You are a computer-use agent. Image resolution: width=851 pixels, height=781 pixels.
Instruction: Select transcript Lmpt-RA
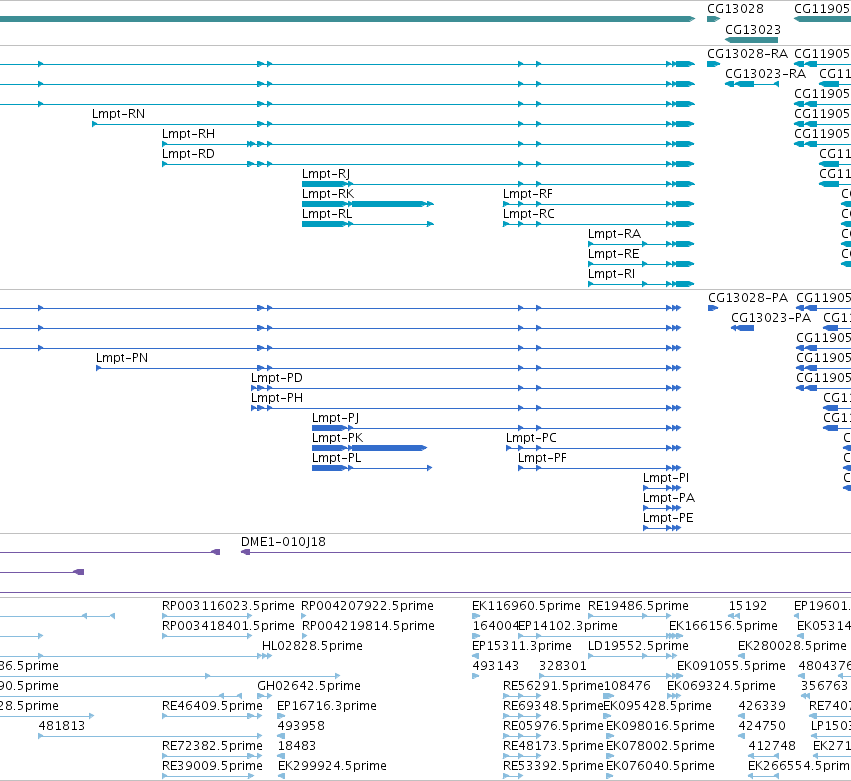[614, 234]
